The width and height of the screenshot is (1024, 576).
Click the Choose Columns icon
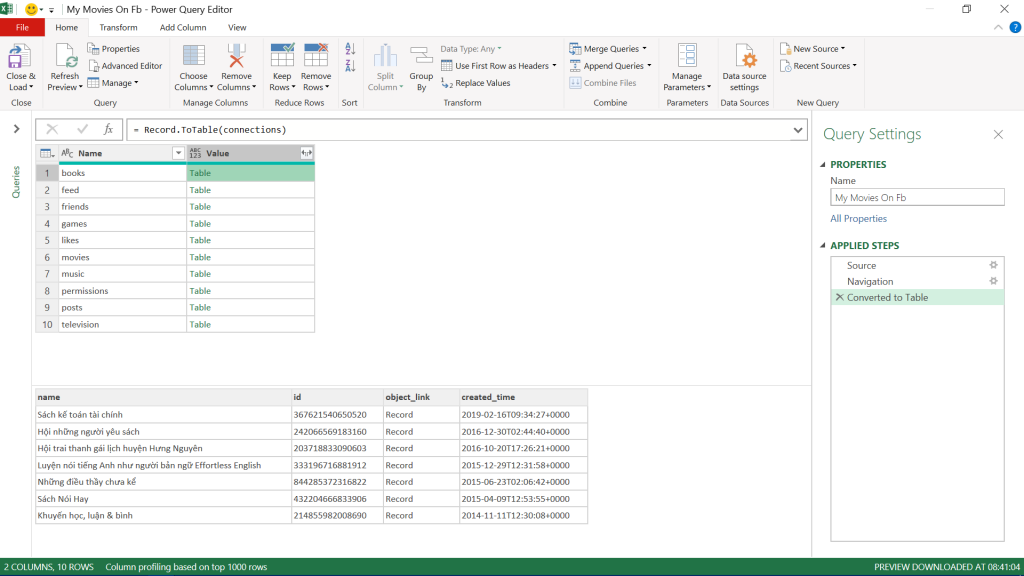pos(193,57)
